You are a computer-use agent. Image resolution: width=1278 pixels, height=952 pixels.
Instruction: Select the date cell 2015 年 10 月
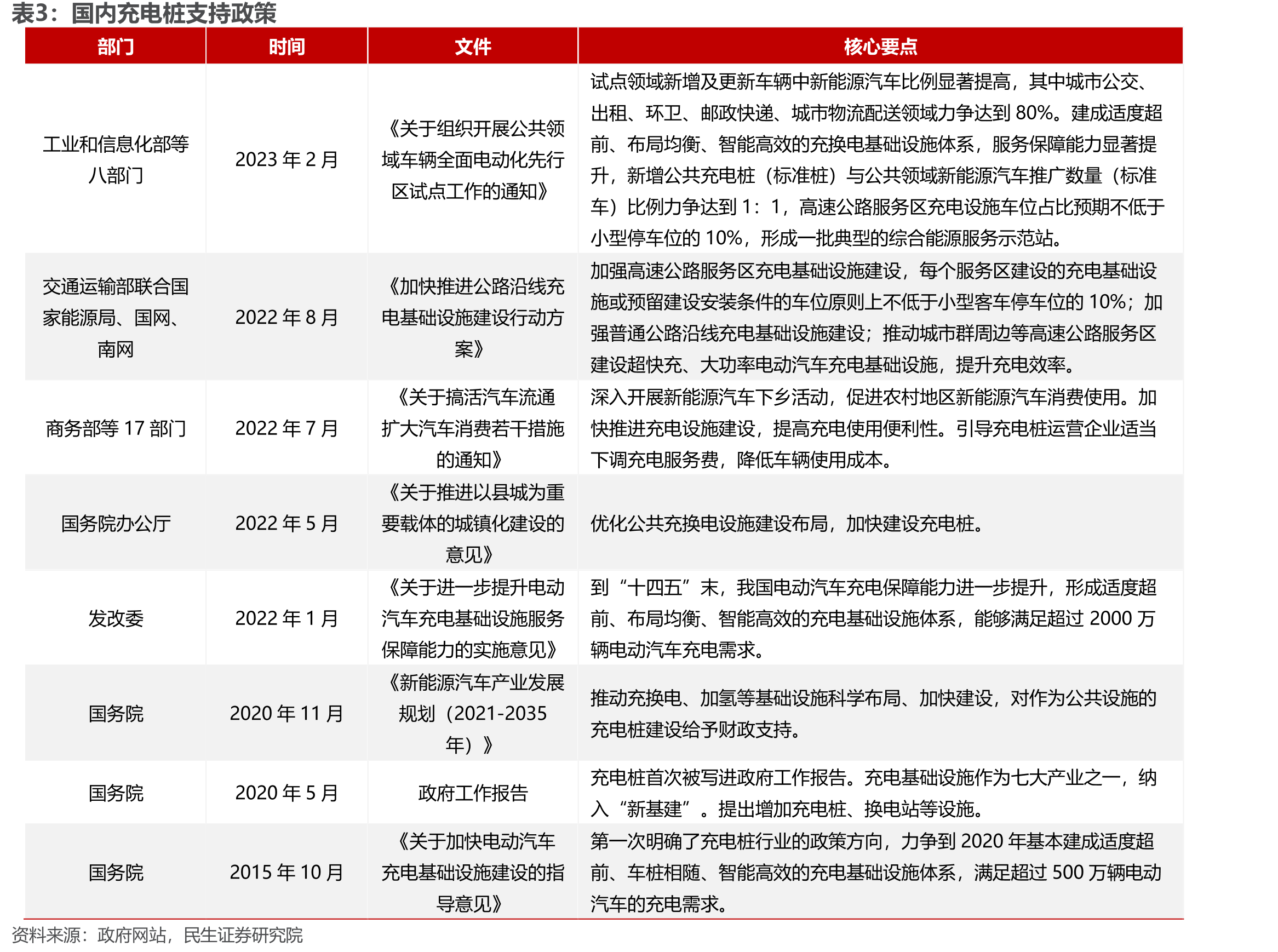coord(286,873)
